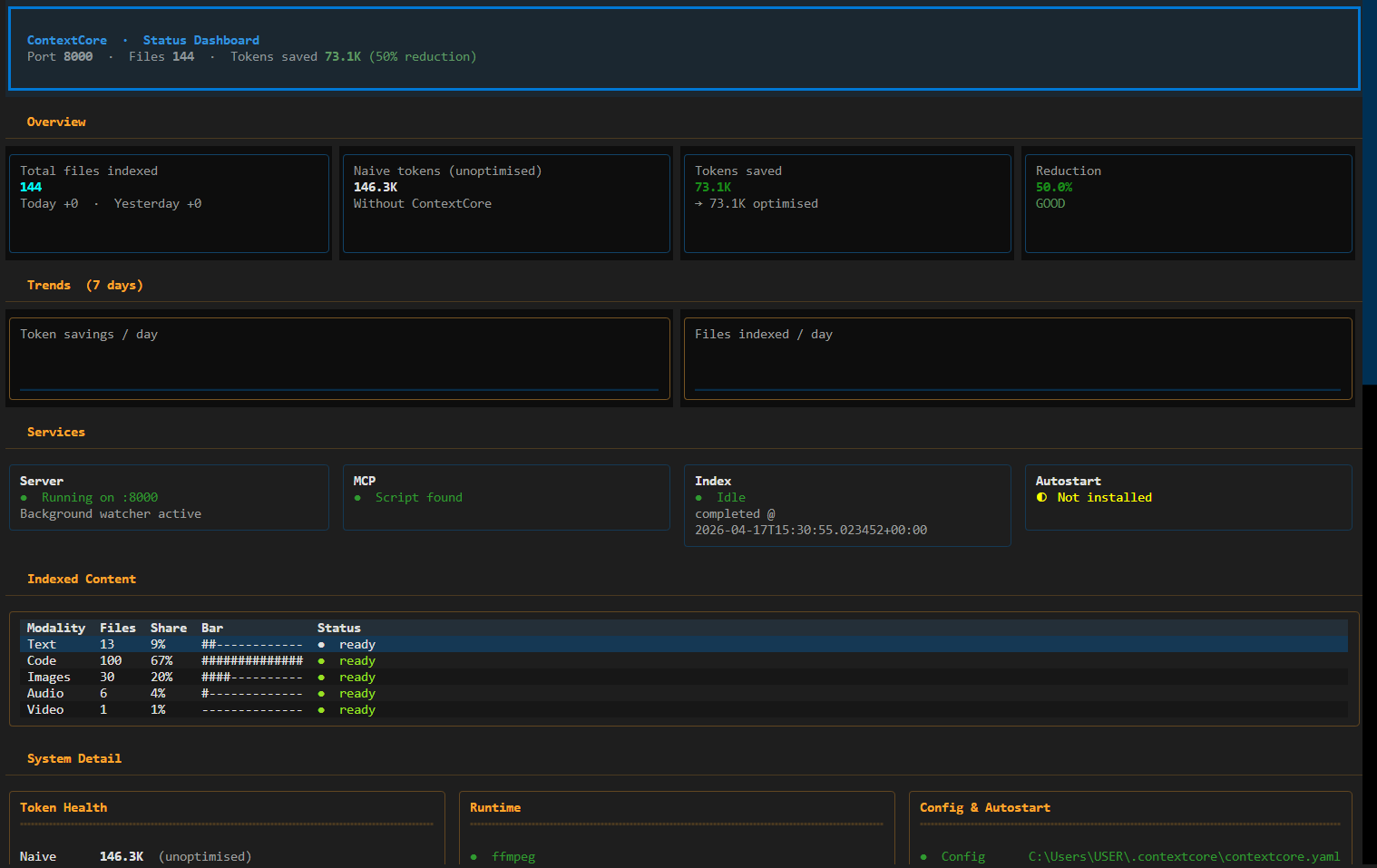Select the Services section heading
Image resolution: width=1377 pixels, height=868 pixels.
(56, 432)
